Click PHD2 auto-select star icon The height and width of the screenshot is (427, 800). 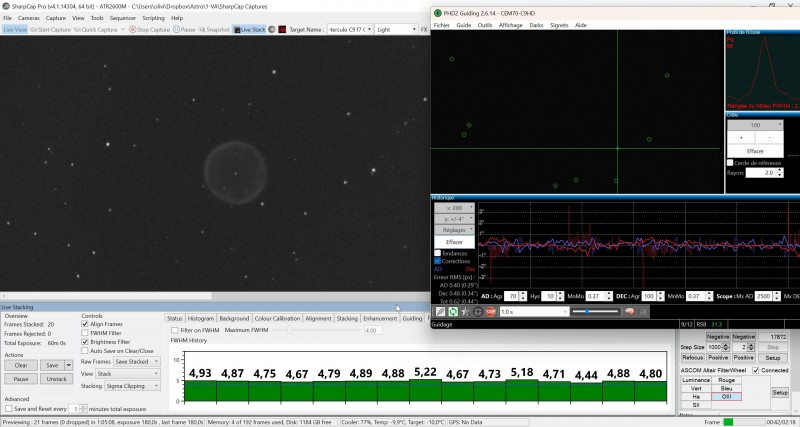(x=465, y=311)
